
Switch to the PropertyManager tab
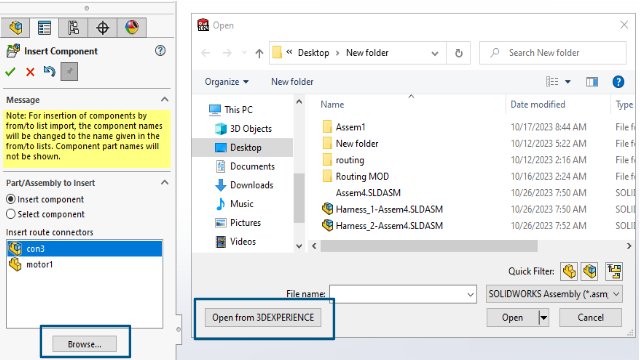tap(44, 28)
